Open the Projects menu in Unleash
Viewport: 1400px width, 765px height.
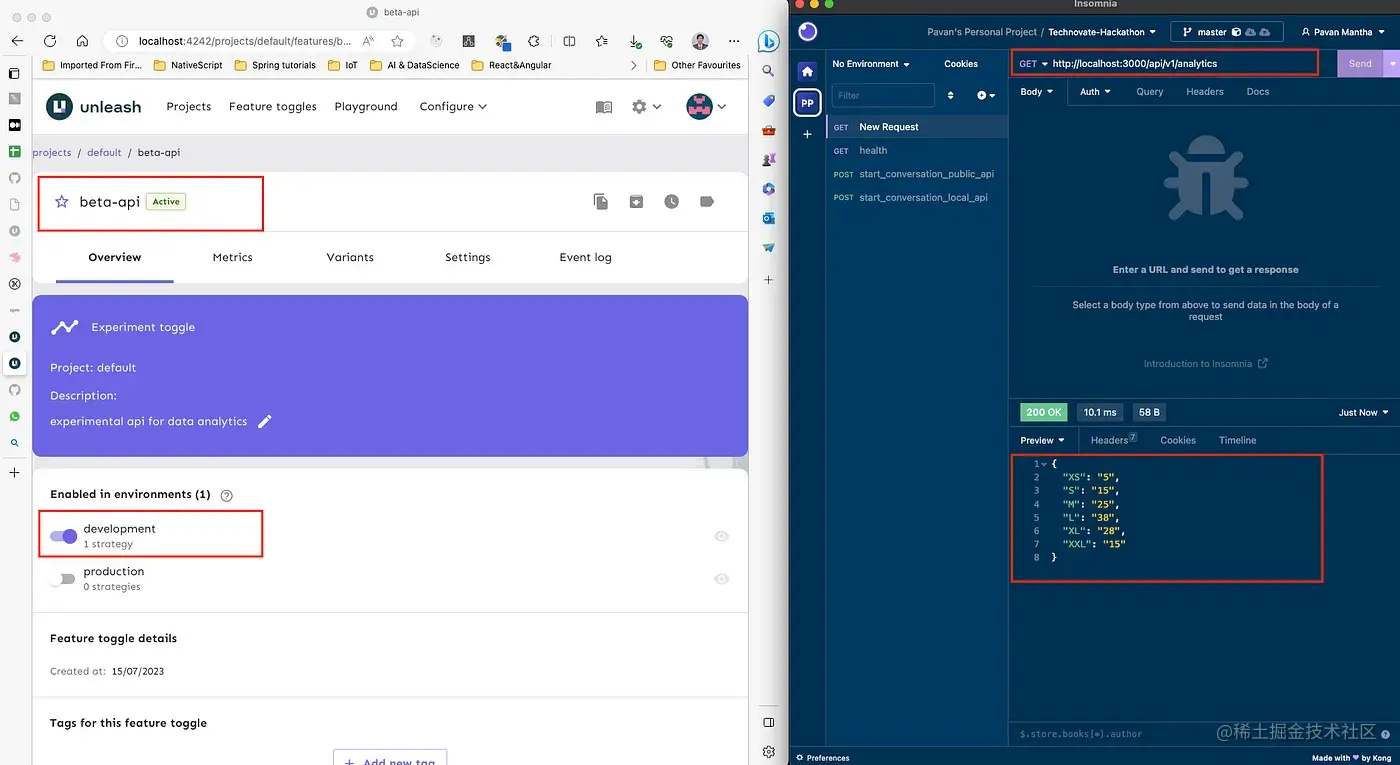(x=189, y=106)
